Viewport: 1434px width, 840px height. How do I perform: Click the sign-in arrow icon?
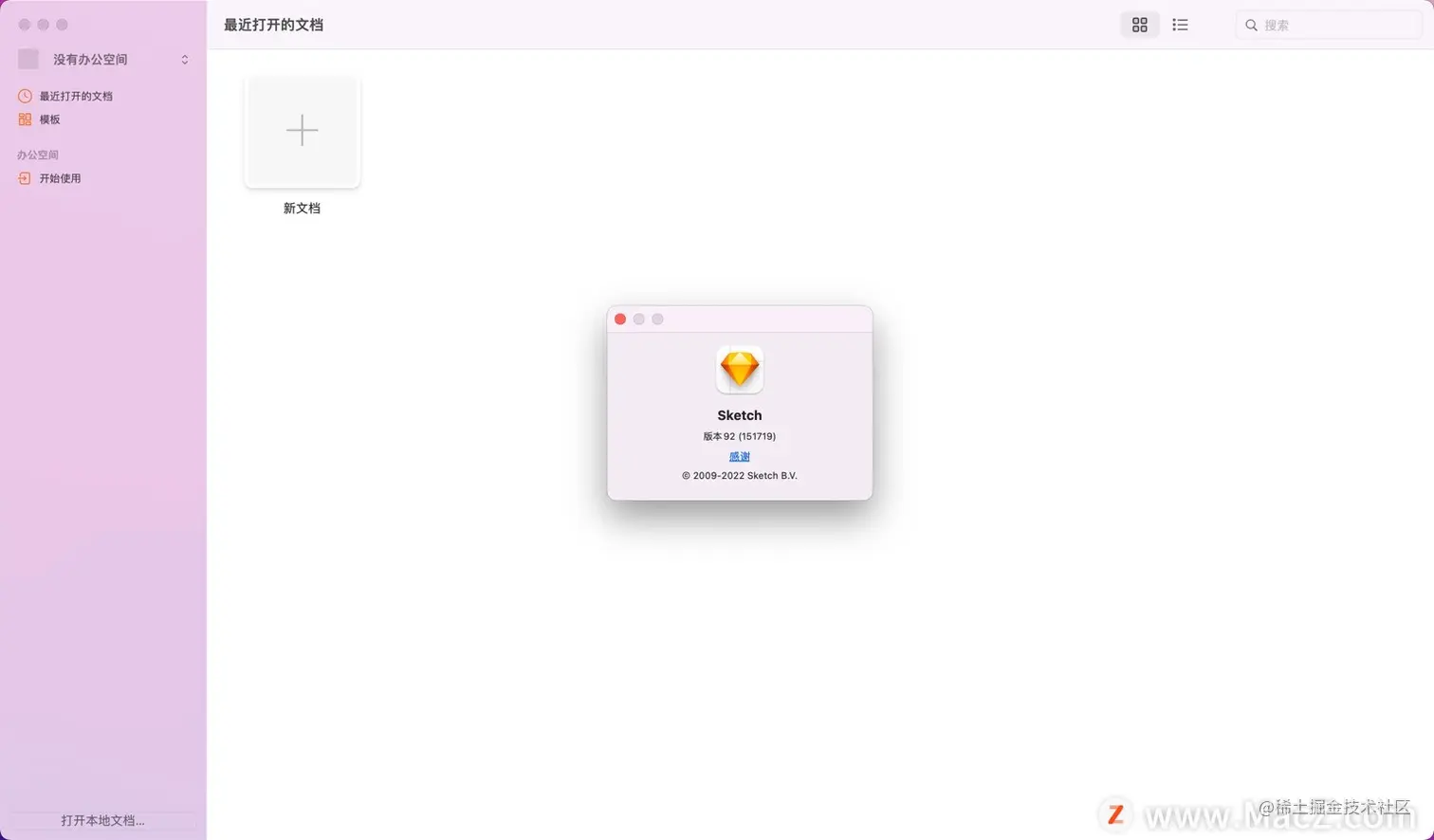[25, 178]
